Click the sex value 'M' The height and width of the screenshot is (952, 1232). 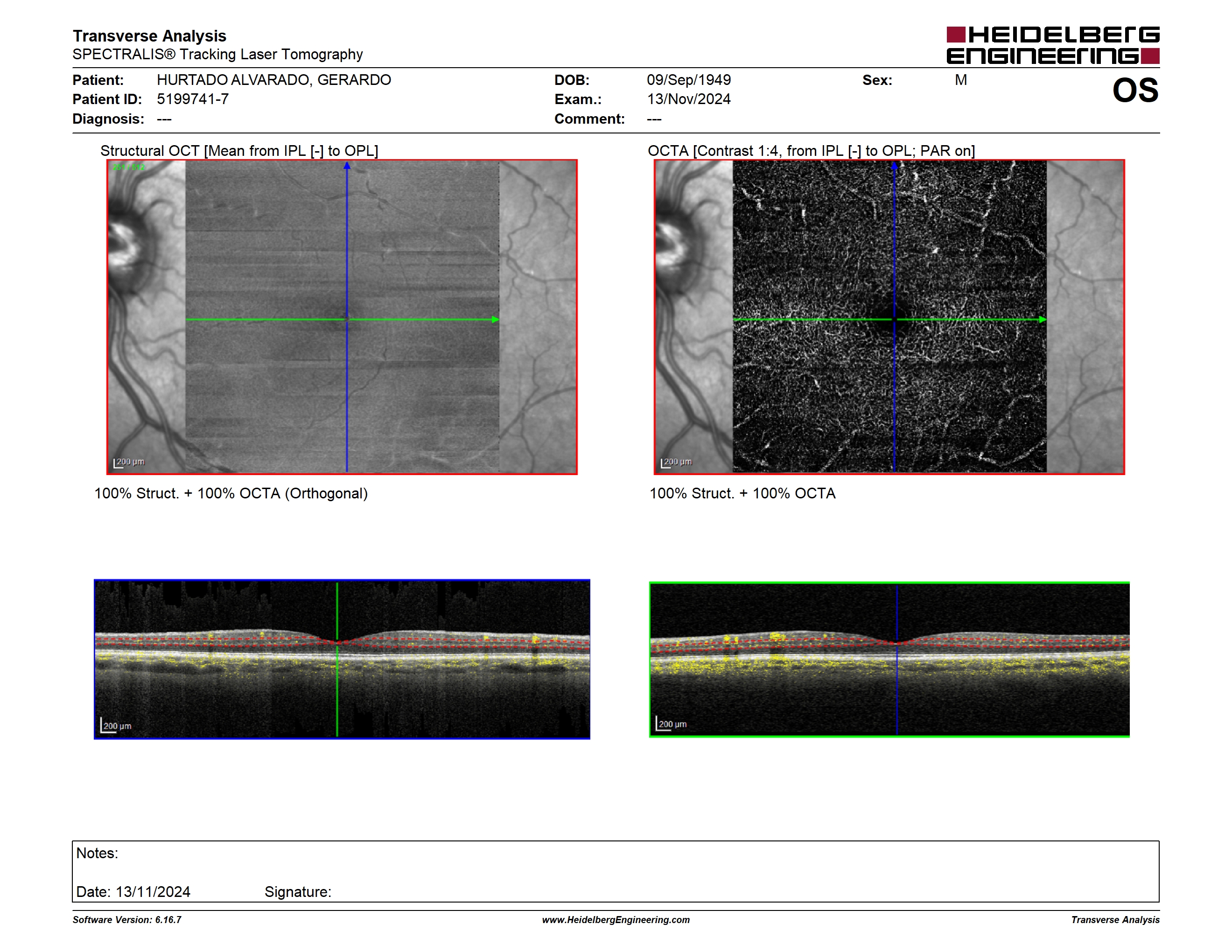pos(961,79)
